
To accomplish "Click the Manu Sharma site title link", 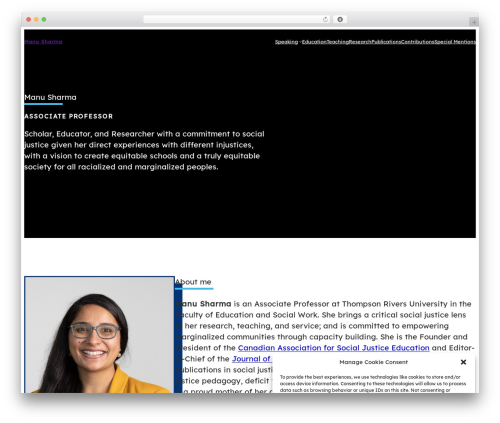I will [x=43, y=42].
